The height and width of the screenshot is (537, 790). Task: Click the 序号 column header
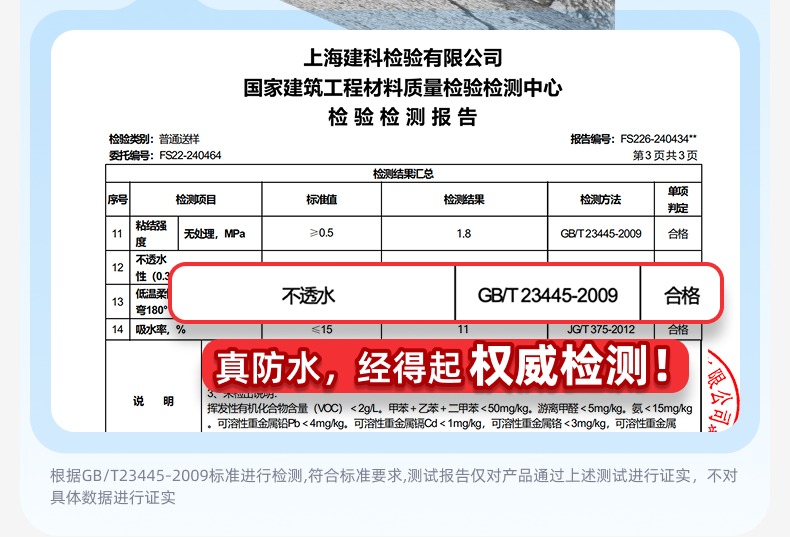pos(117,199)
